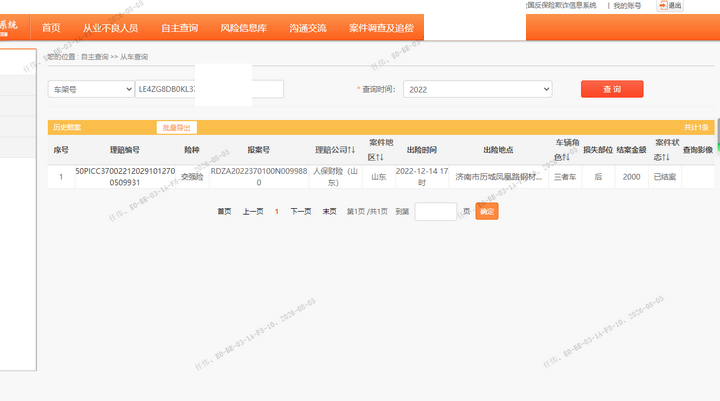Open 沟通交流 menu
720x401 pixels.
pyautogui.click(x=308, y=28)
